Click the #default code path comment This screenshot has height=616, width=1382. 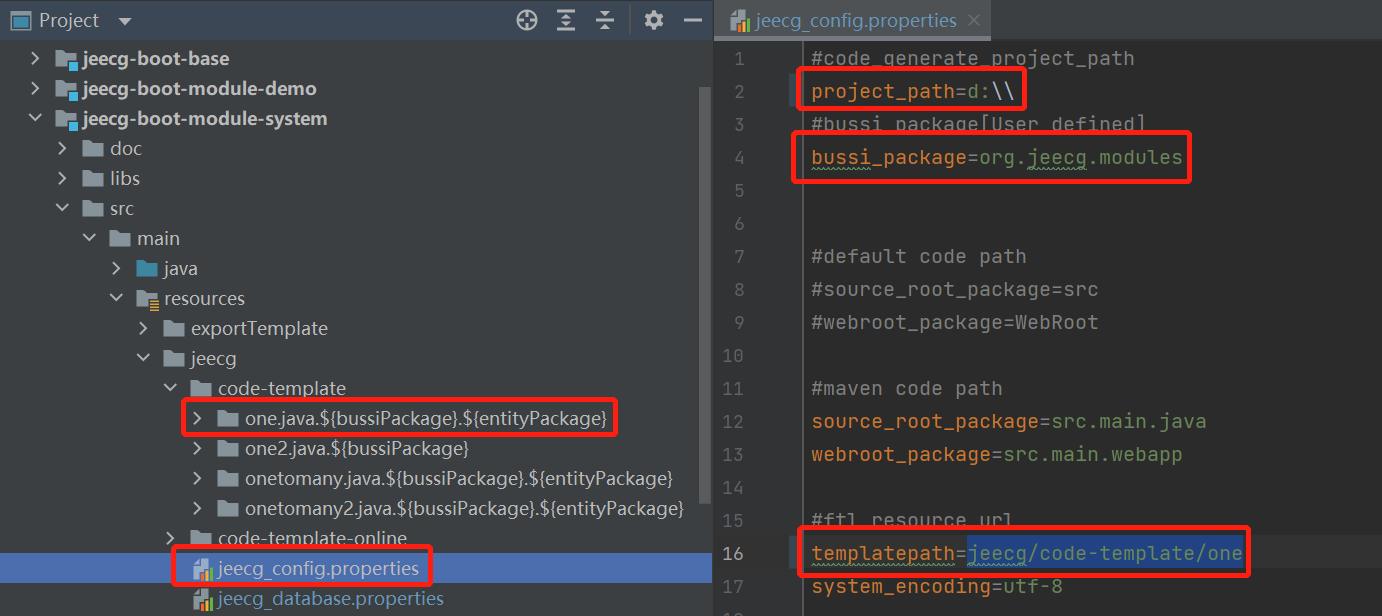(919, 257)
